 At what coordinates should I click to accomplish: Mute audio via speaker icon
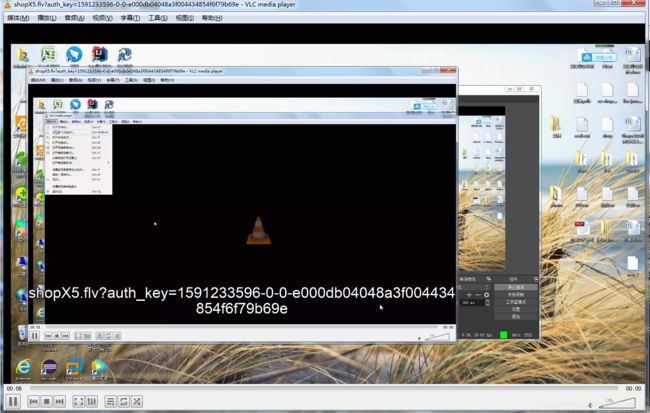tap(590, 405)
